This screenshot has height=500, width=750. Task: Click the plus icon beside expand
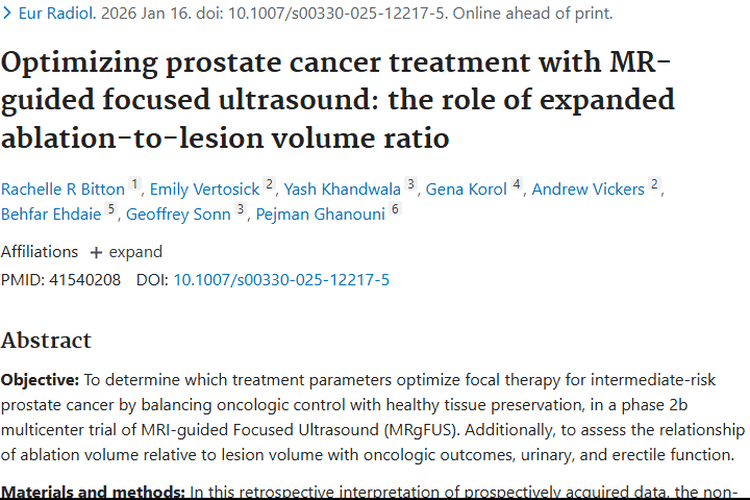point(96,252)
